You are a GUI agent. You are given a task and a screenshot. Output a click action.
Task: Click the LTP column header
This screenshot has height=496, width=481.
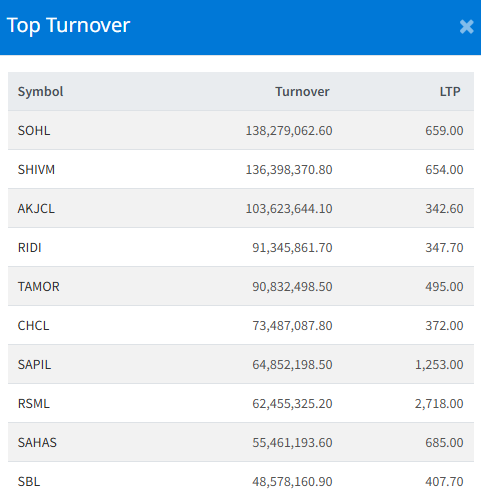click(x=450, y=92)
